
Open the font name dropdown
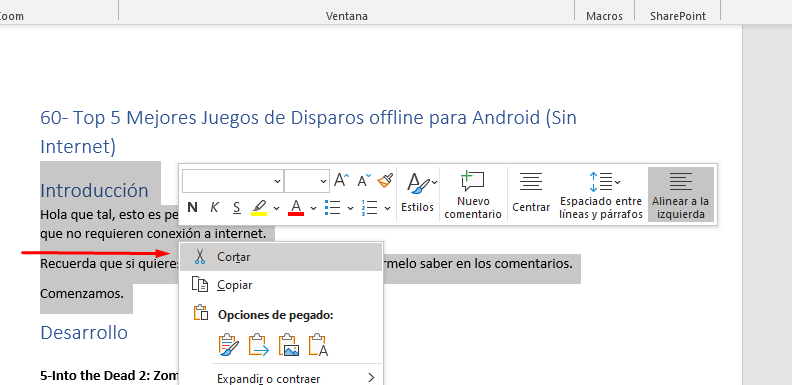click(277, 181)
